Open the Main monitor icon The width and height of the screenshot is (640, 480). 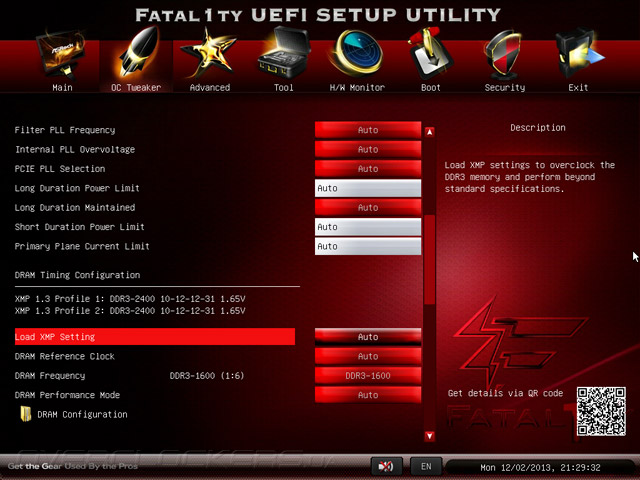[61, 54]
